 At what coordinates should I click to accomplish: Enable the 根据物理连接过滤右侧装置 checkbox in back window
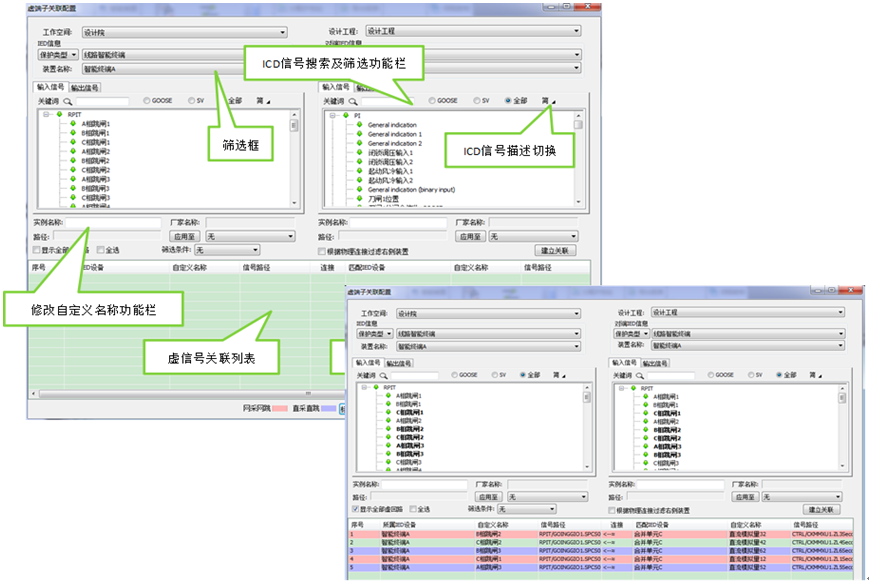[x=322, y=250]
